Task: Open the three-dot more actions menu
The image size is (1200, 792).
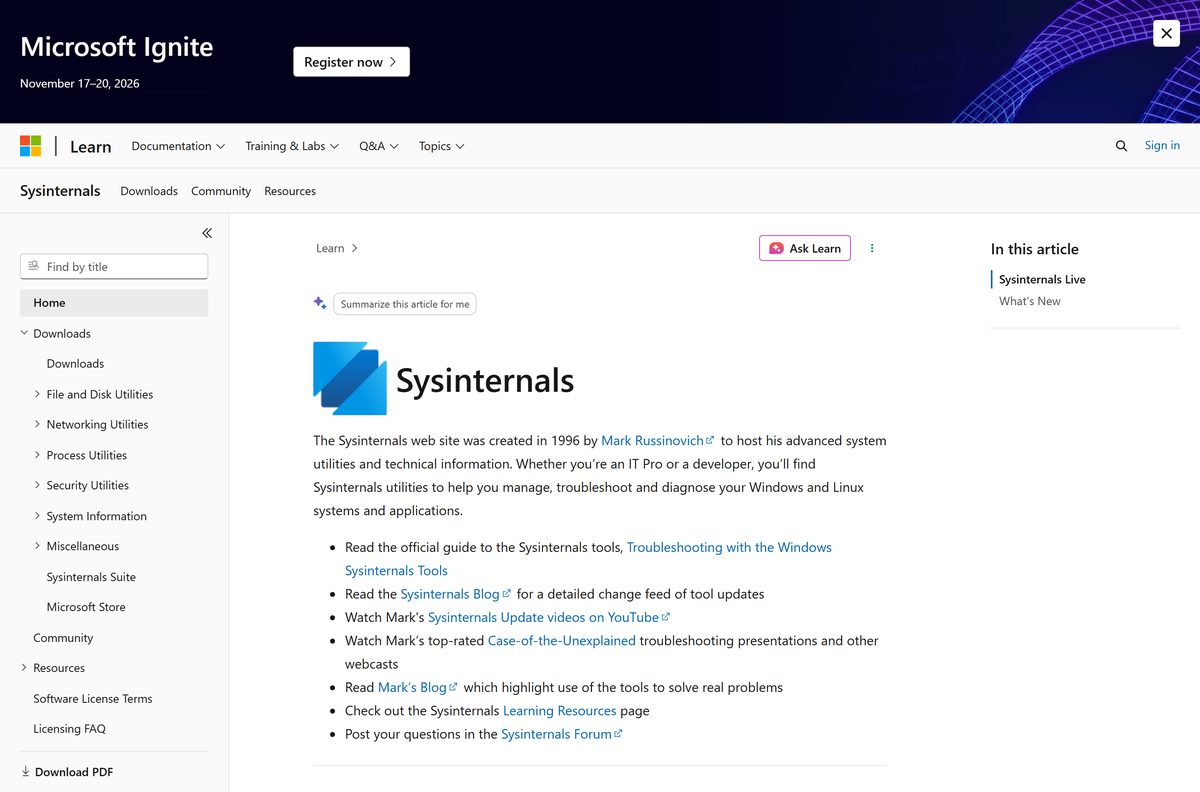Action: point(872,248)
